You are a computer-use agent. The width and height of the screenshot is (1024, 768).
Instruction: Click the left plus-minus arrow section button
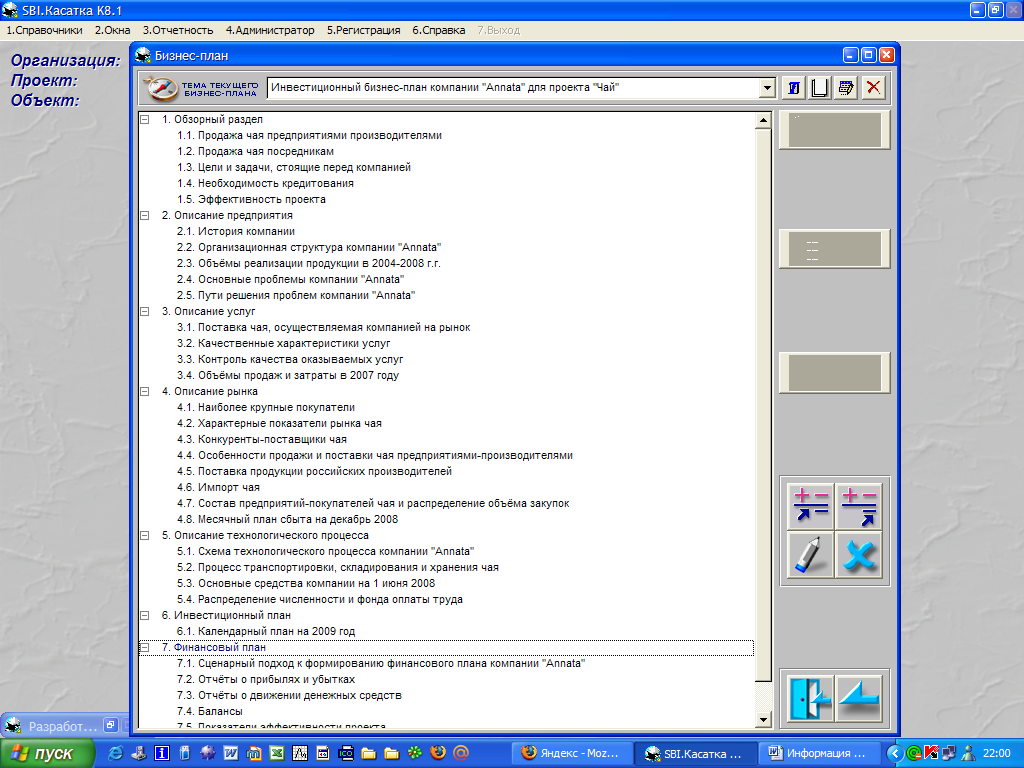[x=810, y=507]
